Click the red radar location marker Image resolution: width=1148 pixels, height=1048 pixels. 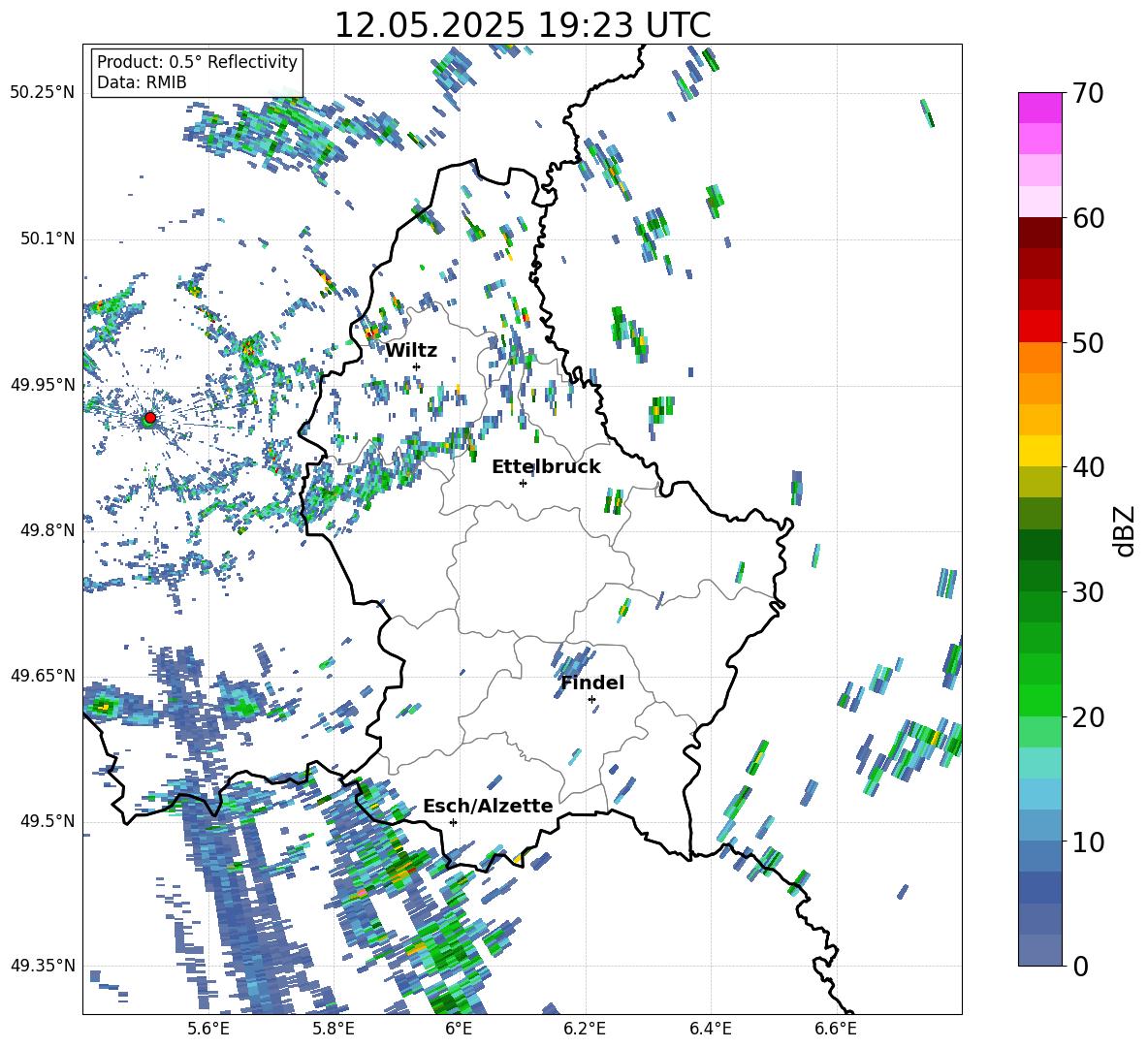150,417
